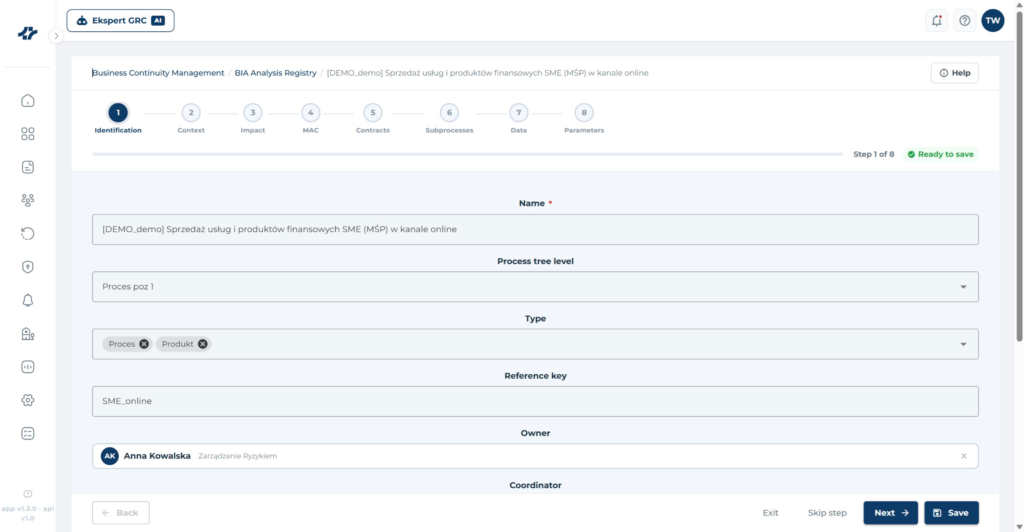Image resolution: width=1024 pixels, height=532 pixels.
Task: Click the Next button
Action: (x=891, y=513)
